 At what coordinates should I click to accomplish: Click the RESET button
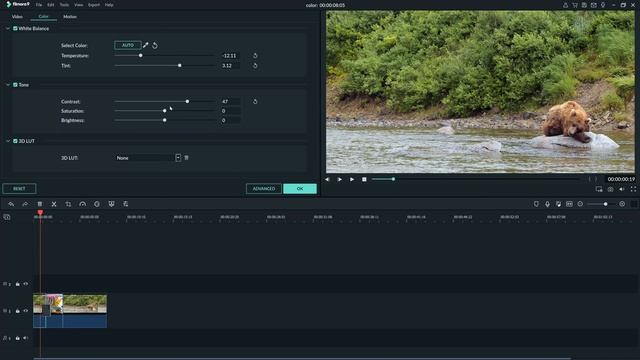click(x=19, y=189)
